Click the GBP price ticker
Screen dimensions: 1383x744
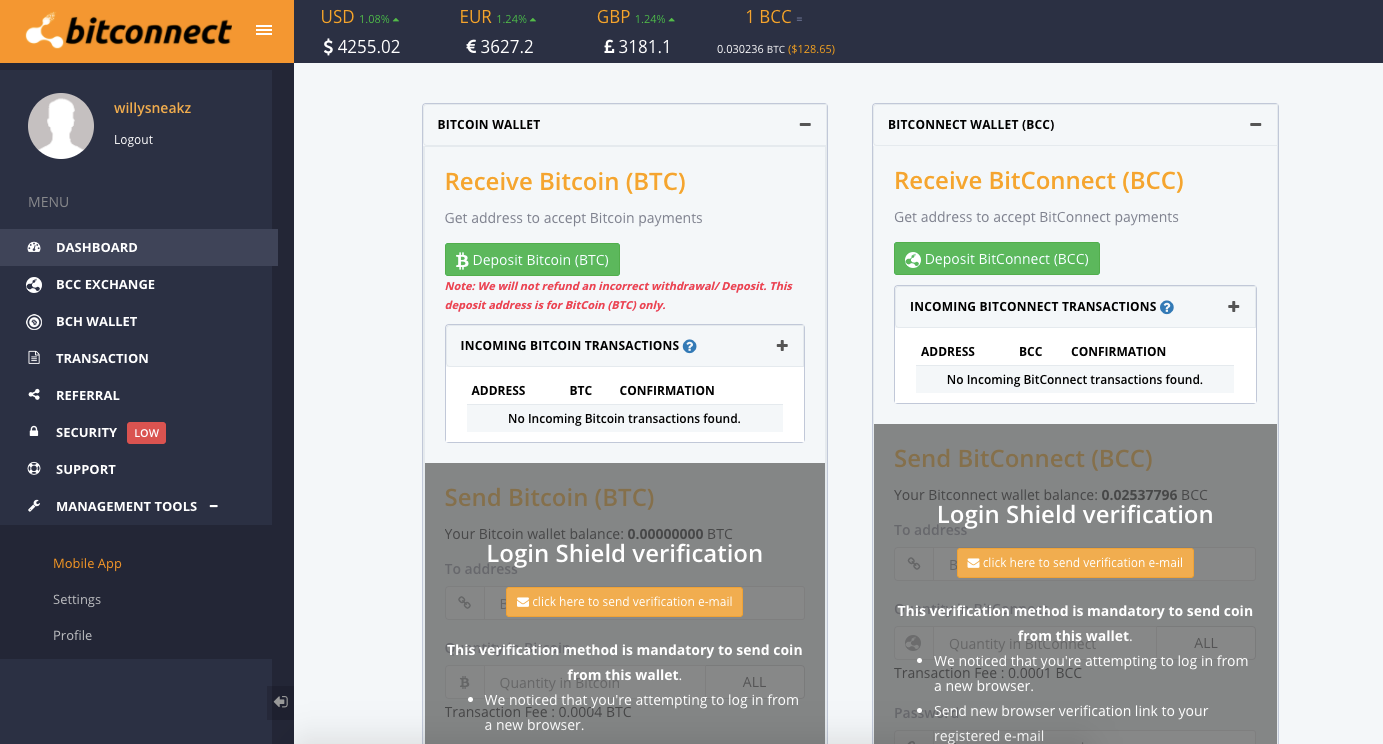pyautogui.click(x=636, y=32)
